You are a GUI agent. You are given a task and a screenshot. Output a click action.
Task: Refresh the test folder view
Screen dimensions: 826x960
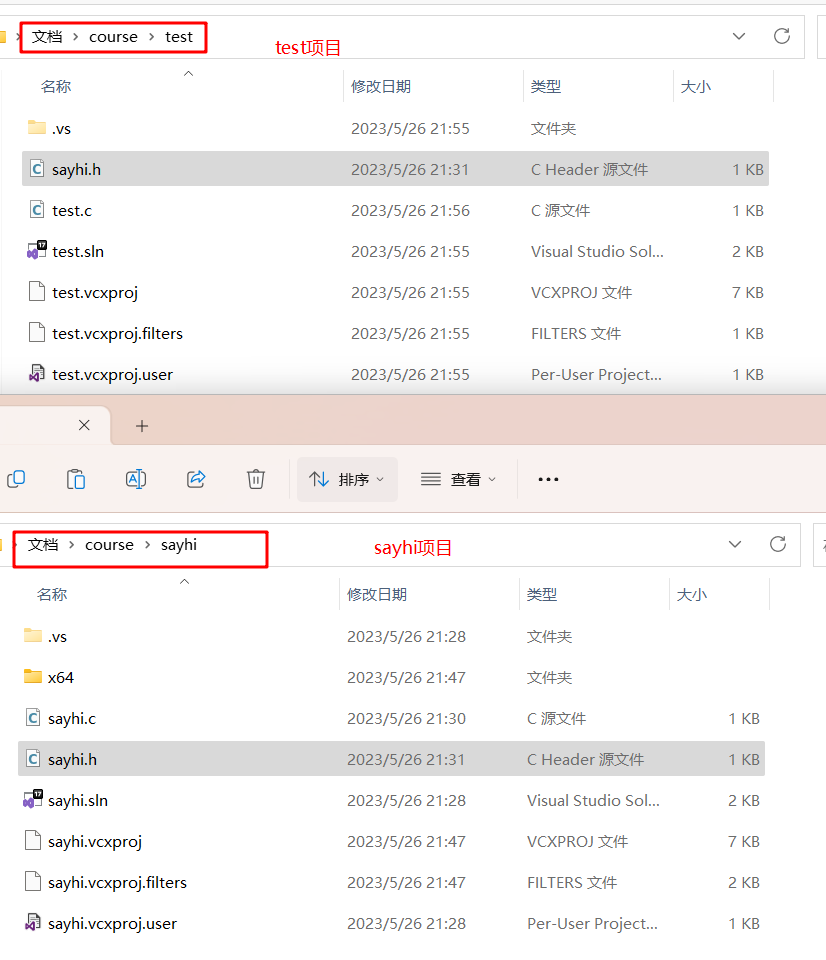pyautogui.click(x=782, y=36)
